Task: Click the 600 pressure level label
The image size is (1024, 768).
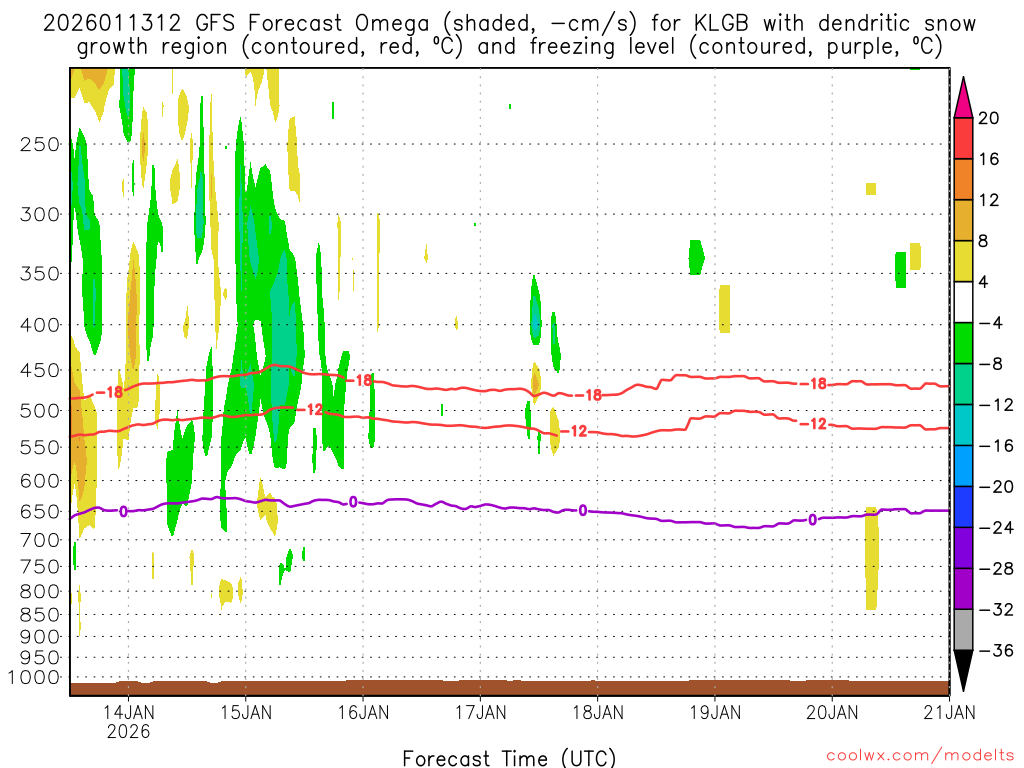Action: point(40,481)
